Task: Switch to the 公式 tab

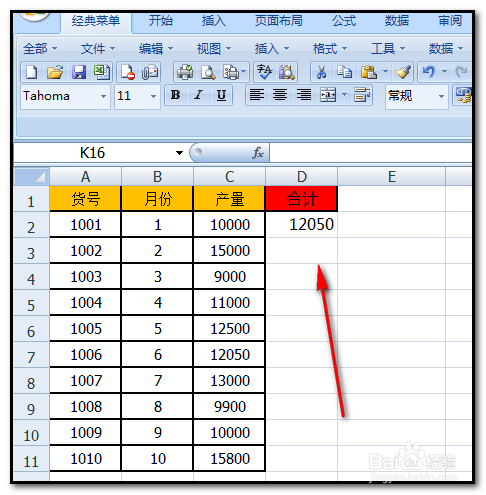Action: tap(344, 21)
